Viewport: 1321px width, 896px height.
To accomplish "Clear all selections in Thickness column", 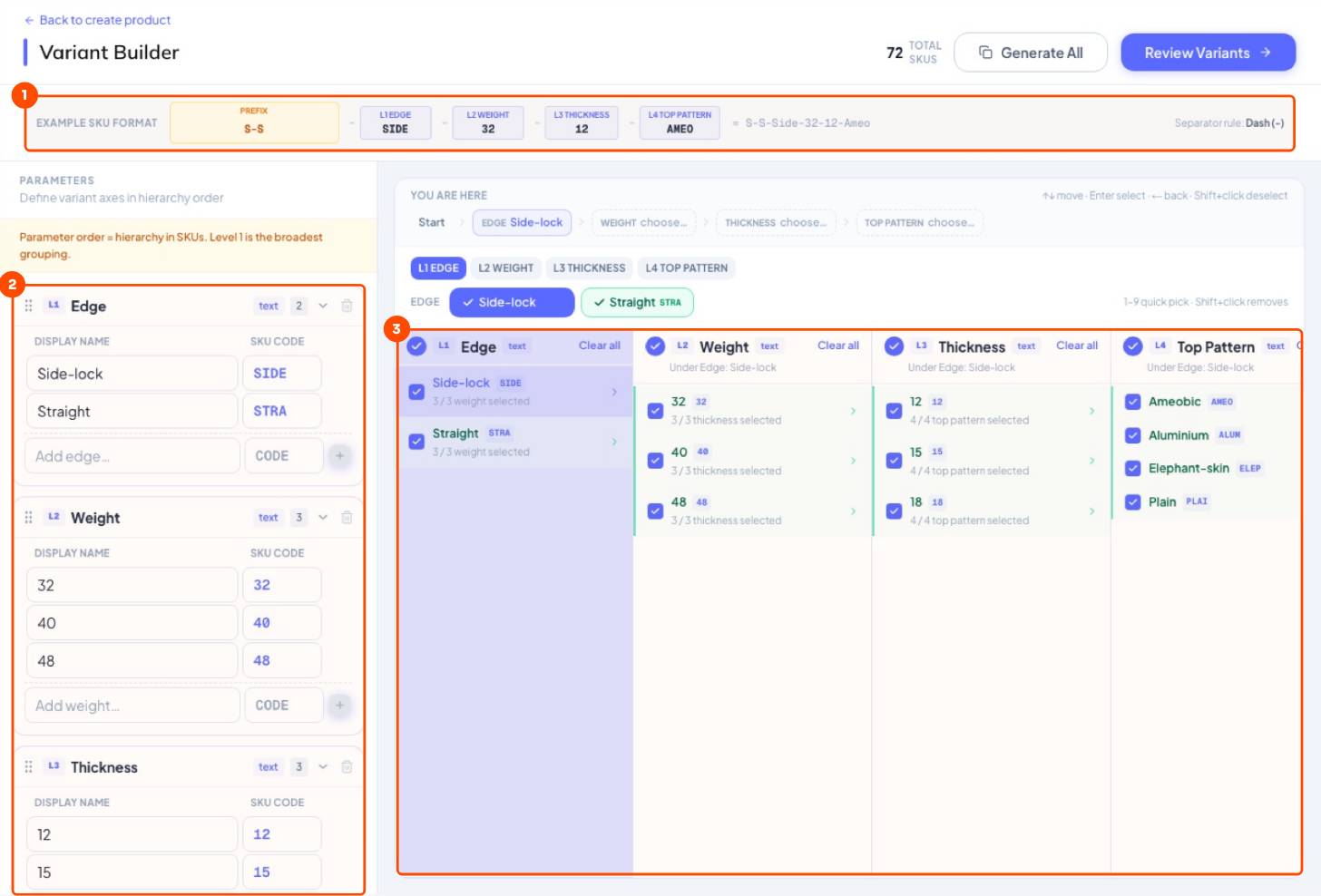I will pos(1077,346).
